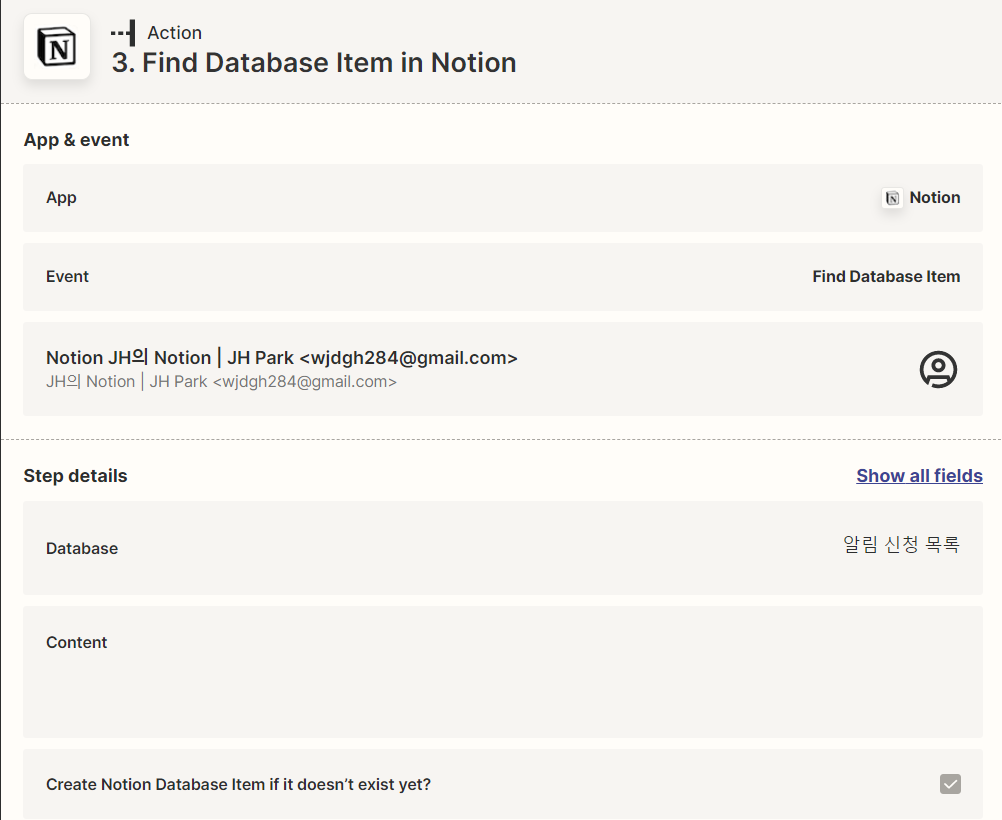Click the Action label text
The image size is (1002, 820).
click(174, 33)
